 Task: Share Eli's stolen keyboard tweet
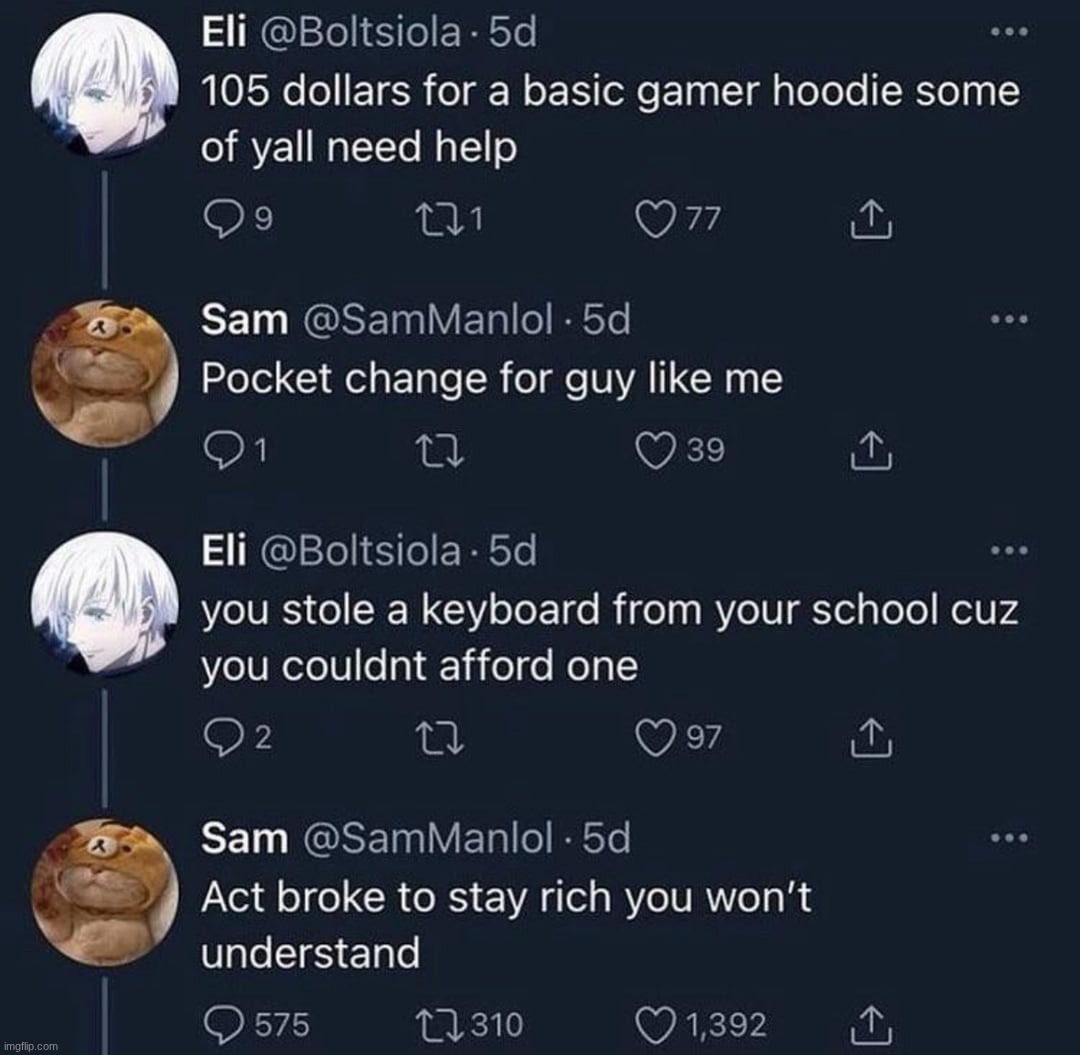870,738
